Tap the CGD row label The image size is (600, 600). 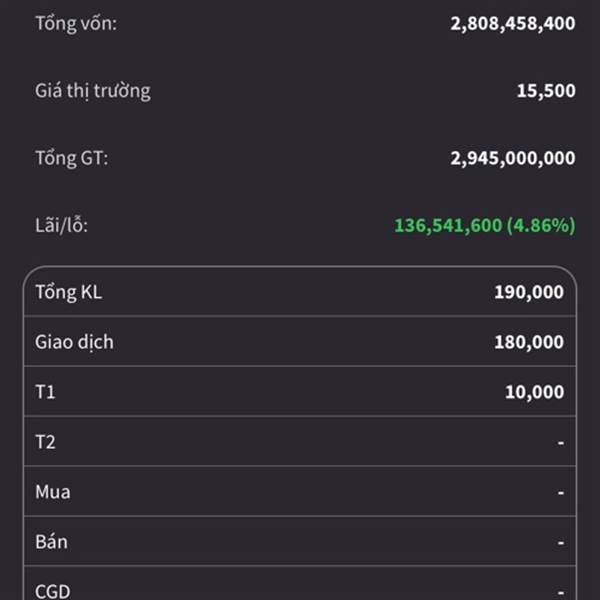[53, 590]
